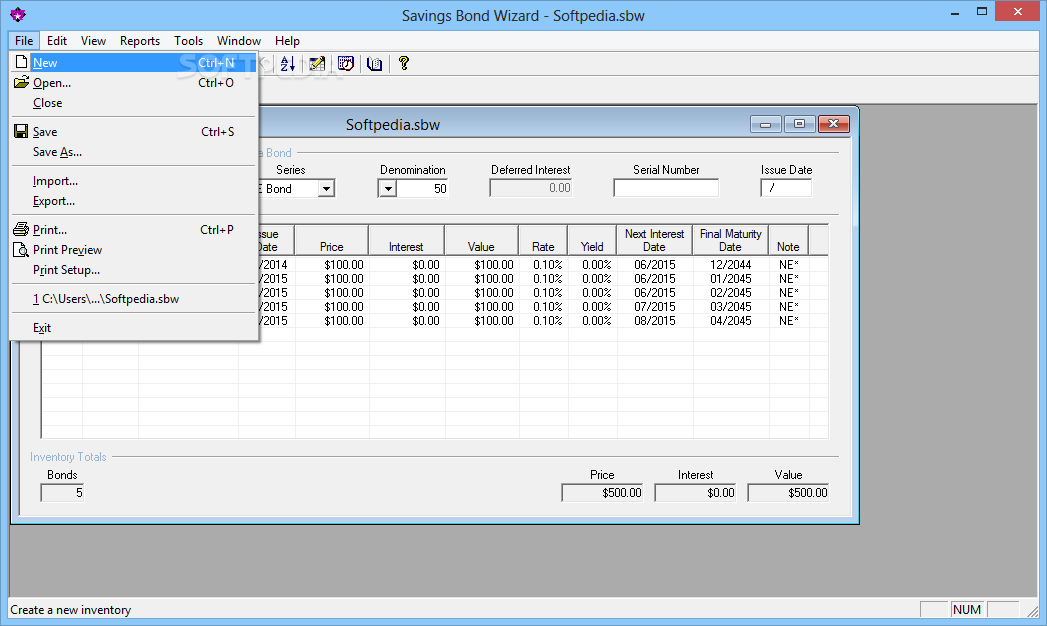Click the printer icon beside Print...
1047x626 pixels.
click(21, 229)
